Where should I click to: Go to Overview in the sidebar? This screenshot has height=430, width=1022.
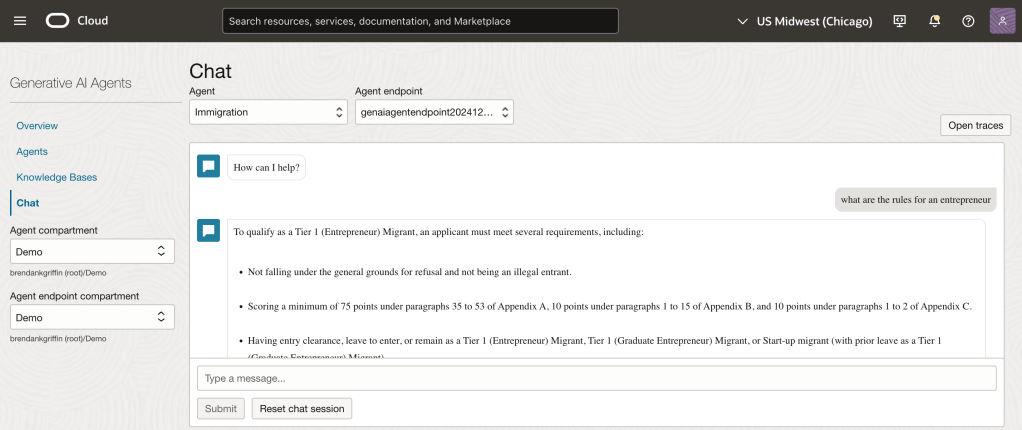click(37, 126)
